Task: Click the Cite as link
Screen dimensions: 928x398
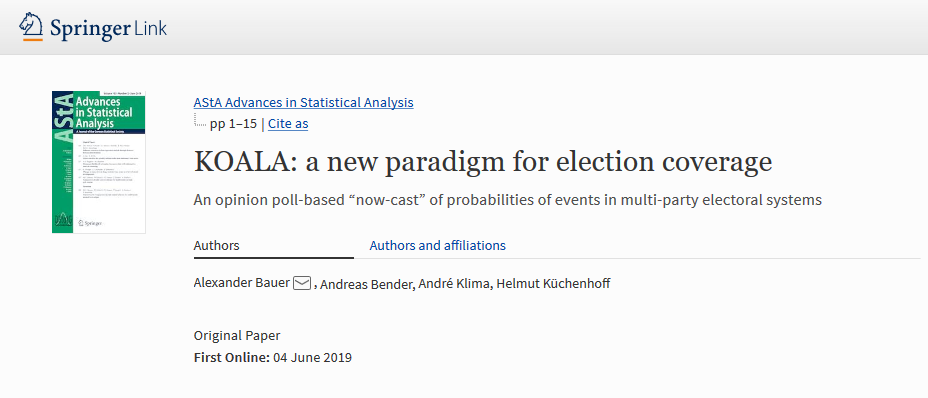Action: [288, 124]
